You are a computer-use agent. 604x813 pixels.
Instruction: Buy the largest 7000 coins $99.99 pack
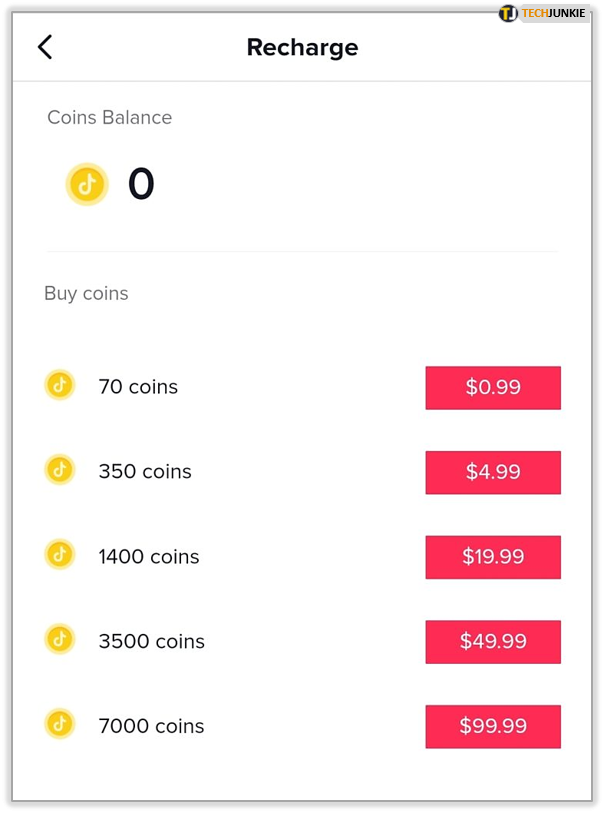click(x=493, y=726)
